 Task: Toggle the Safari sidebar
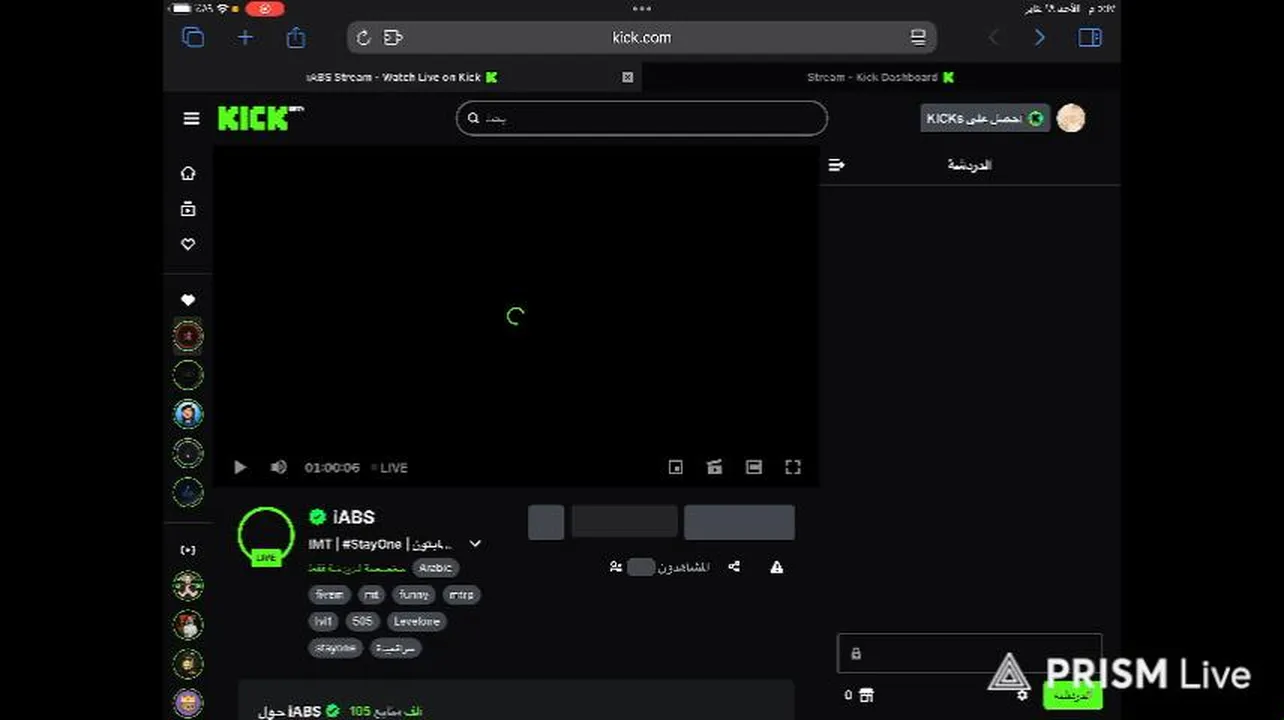[x=1090, y=38]
